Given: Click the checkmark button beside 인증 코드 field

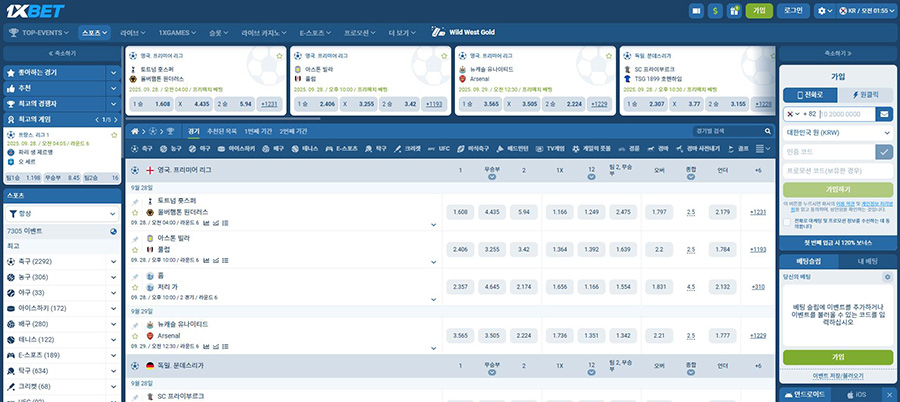Looking at the screenshot, I should click(x=885, y=152).
